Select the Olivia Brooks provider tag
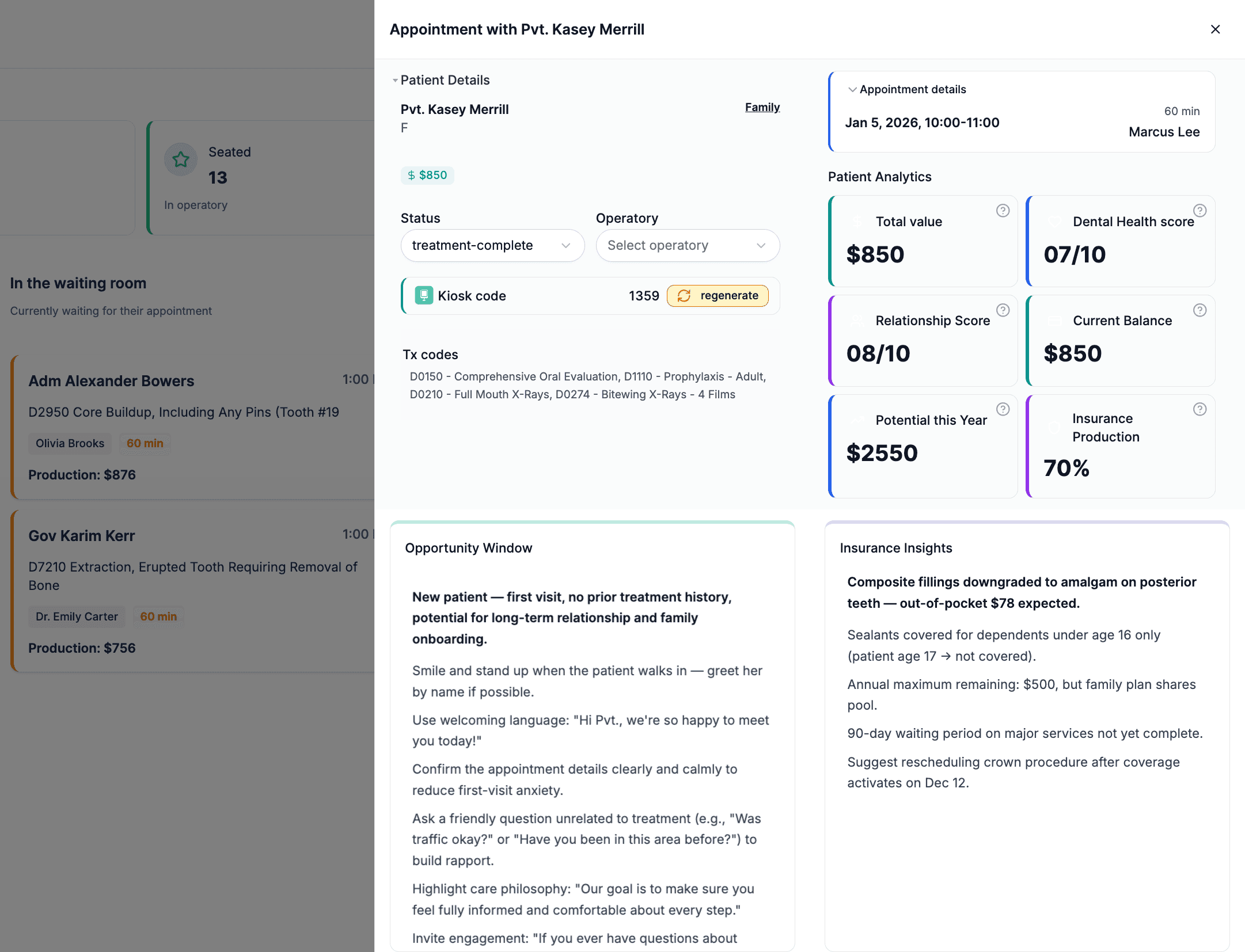The width and height of the screenshot is (1245, 952). (70, 443)
